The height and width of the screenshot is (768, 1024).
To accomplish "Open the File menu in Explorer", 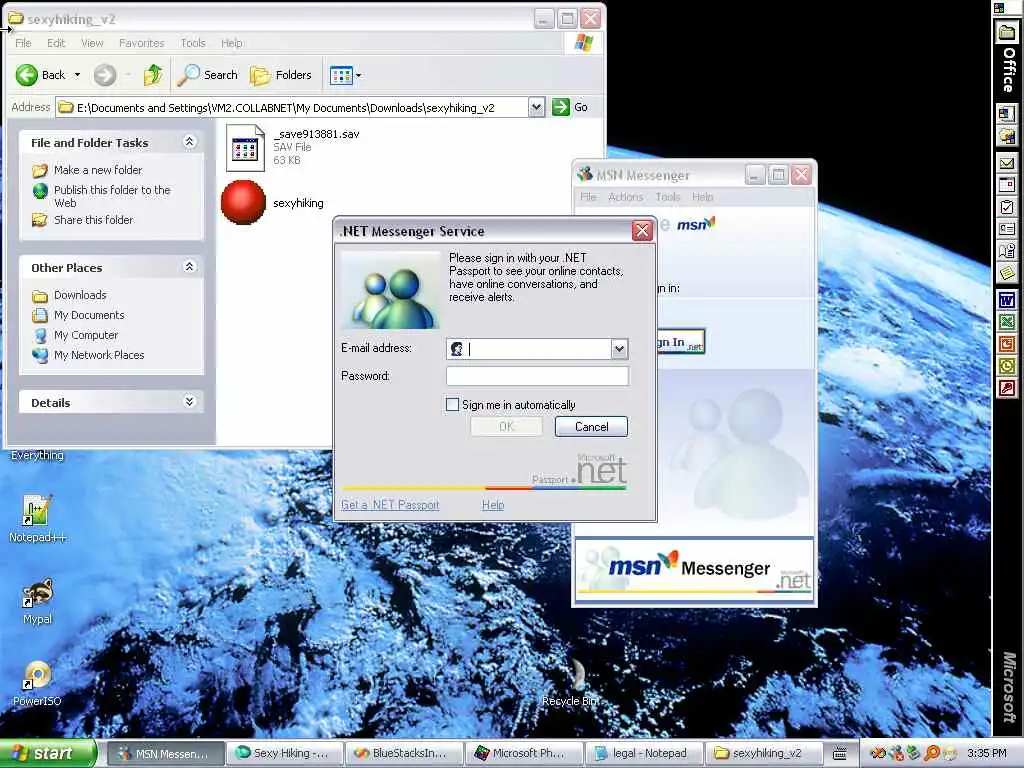I will click(23, 43).
